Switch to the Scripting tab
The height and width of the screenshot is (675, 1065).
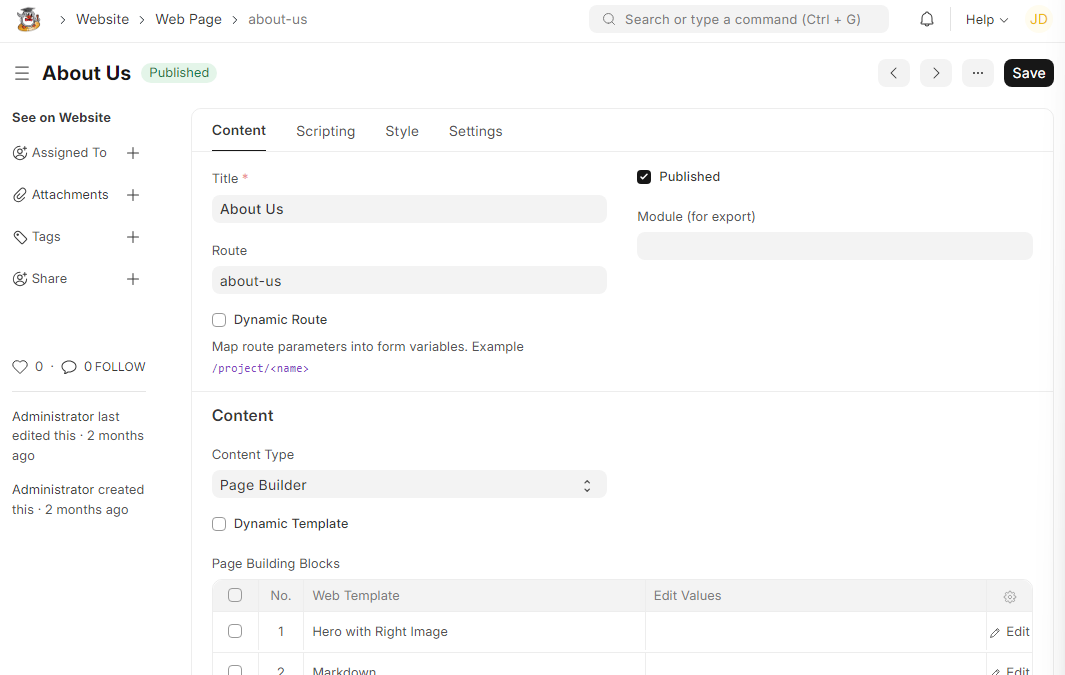pos(325,131)
